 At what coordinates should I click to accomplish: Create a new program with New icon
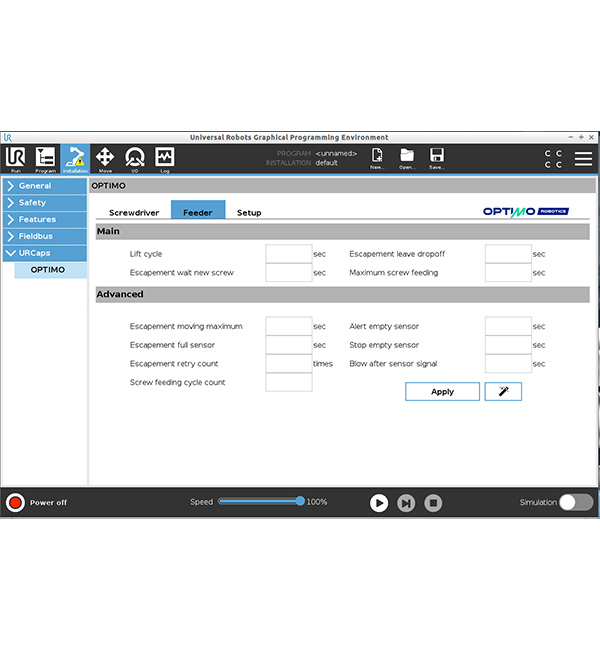pyautogui.click(x=377, y=158)
